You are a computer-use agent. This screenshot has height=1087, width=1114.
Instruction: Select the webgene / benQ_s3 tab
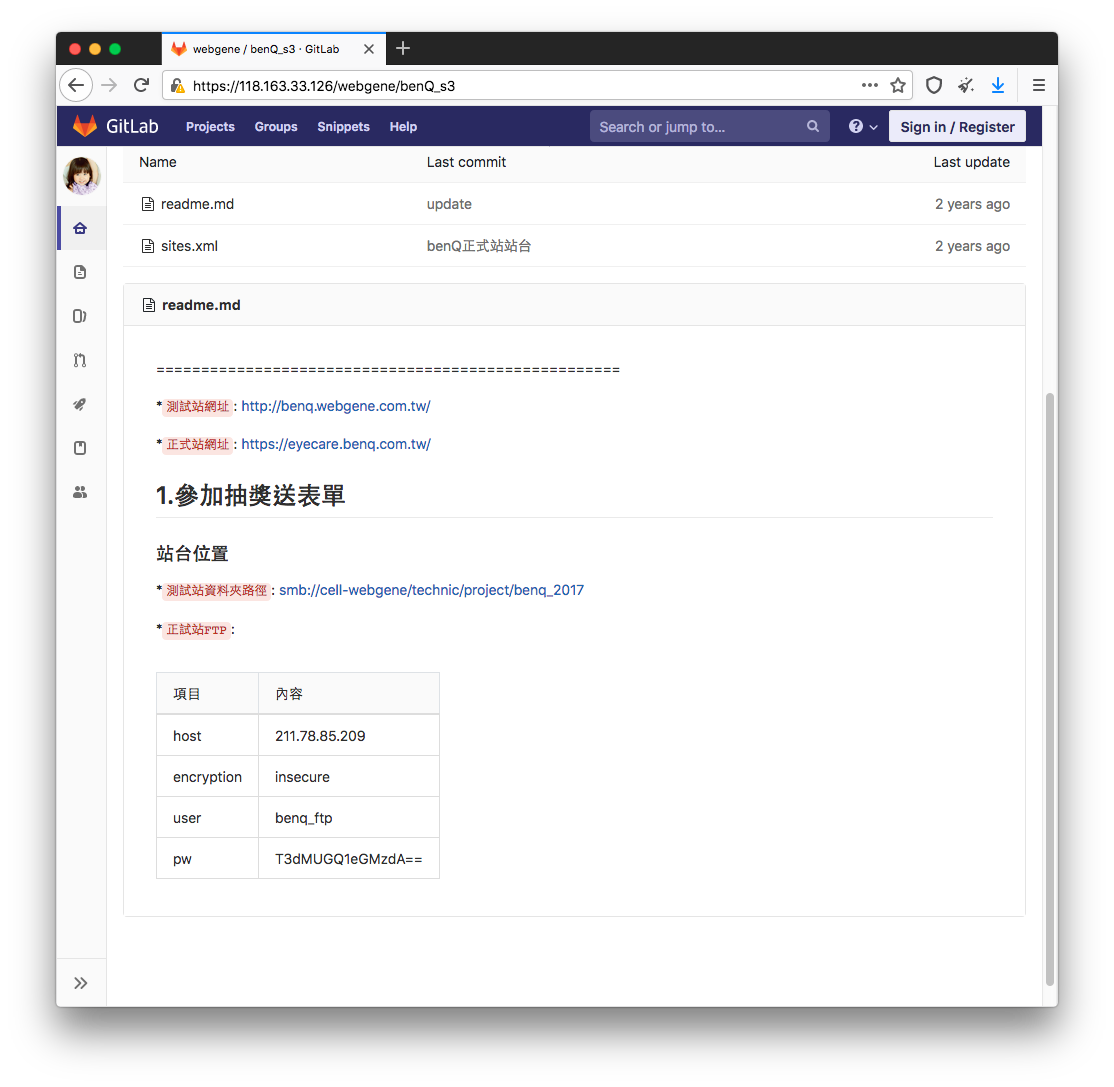tap(274, 49)
